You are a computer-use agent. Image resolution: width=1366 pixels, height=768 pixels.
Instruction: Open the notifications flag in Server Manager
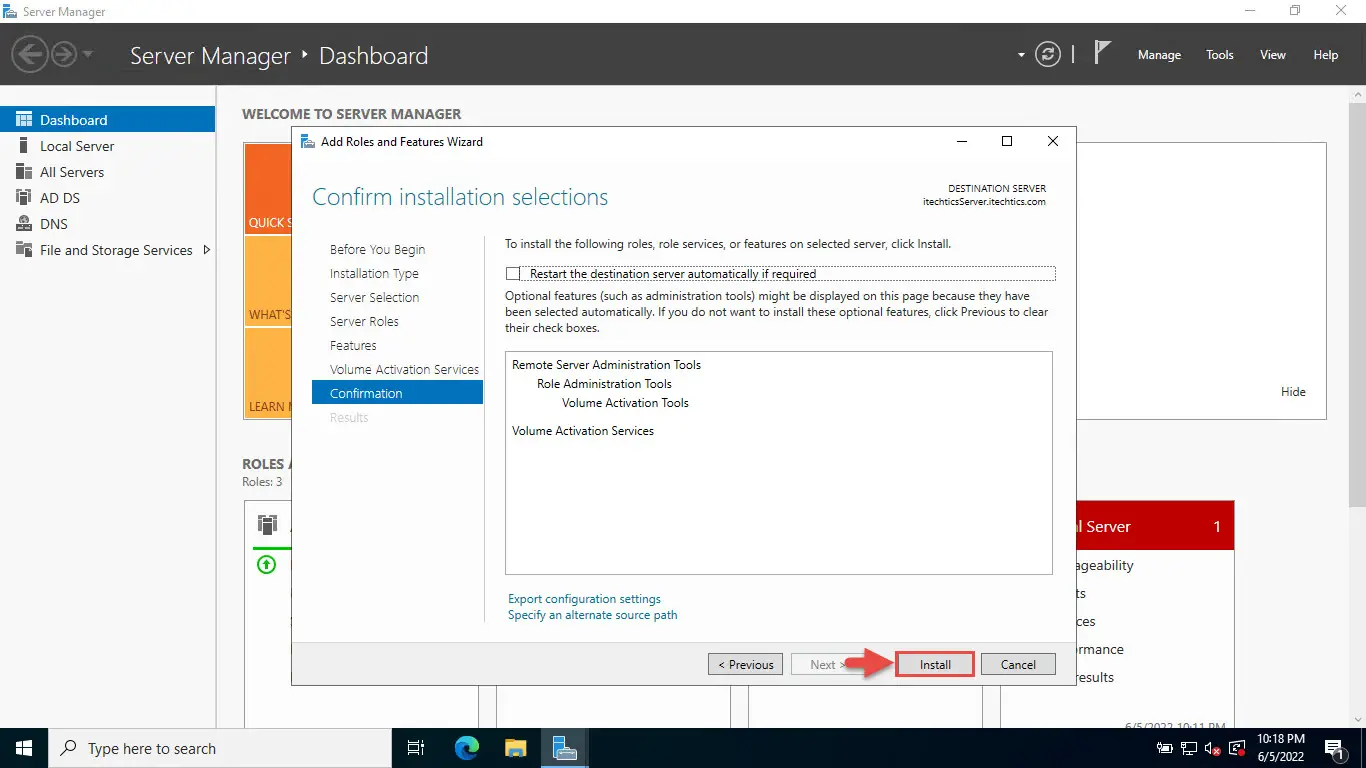coord(1102,54)
